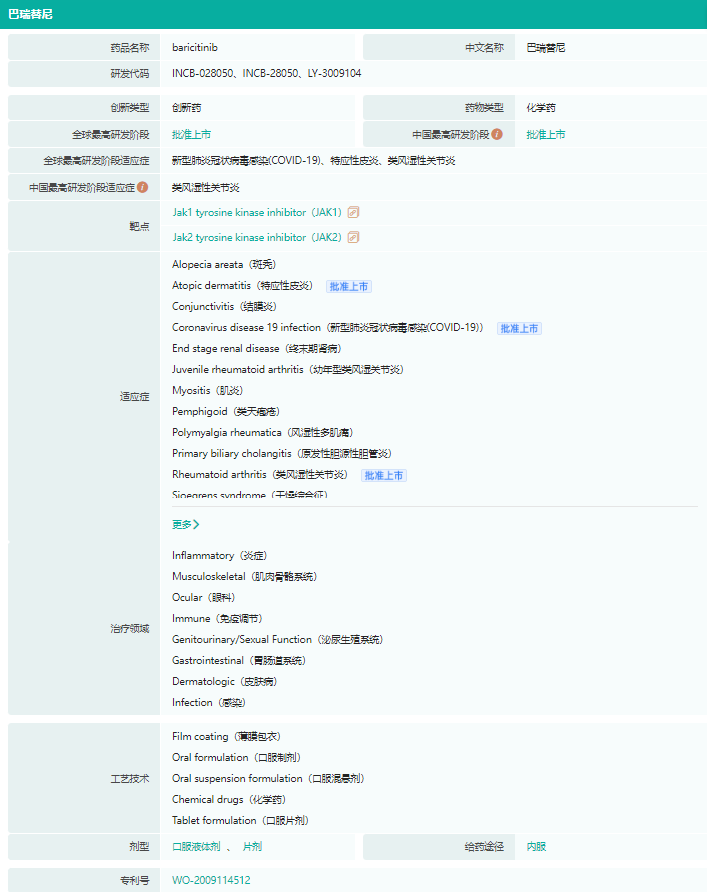707x892 pixels.
Task: Click info icon next to 中国最高研发阶段
Action: pos(497,134)
